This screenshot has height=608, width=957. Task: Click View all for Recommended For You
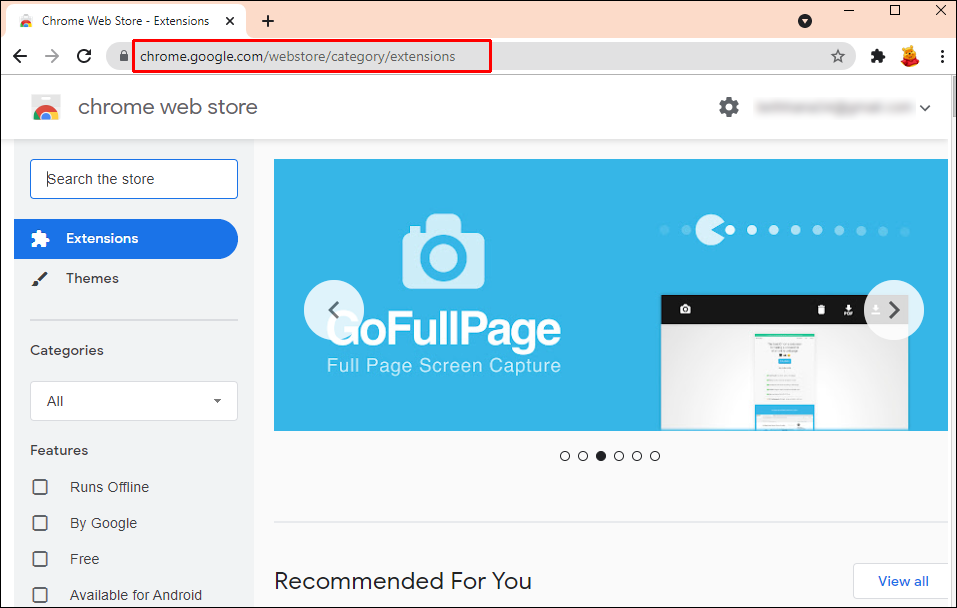tap(903, 581)
